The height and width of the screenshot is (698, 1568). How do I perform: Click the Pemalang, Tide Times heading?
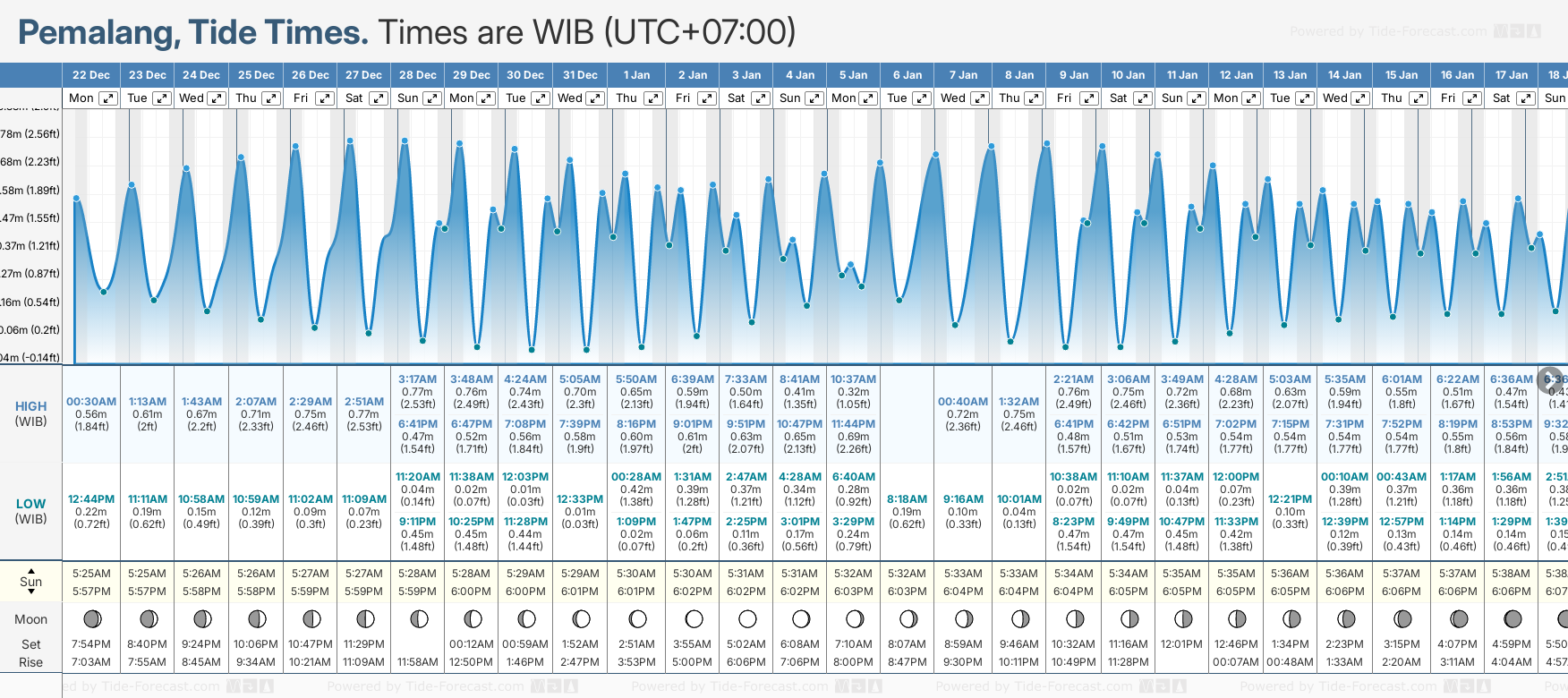pos(193,32)
